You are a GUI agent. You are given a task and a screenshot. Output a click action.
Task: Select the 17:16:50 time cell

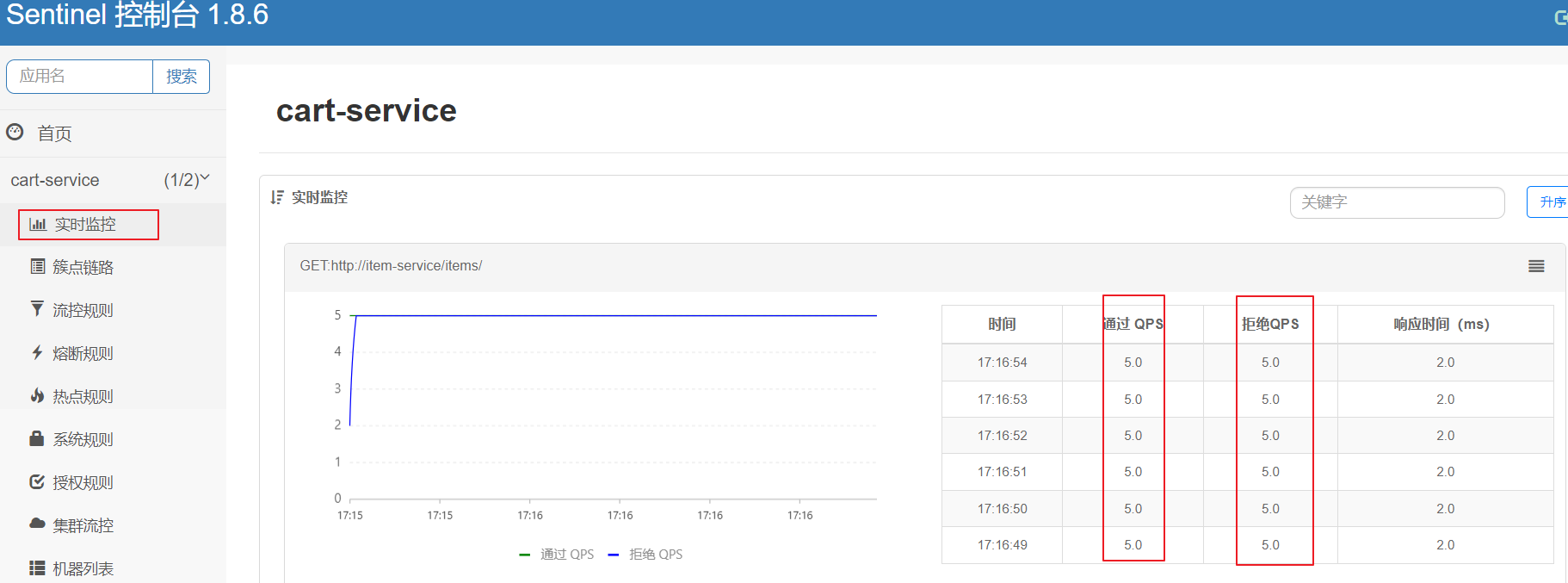(1002, 509)
